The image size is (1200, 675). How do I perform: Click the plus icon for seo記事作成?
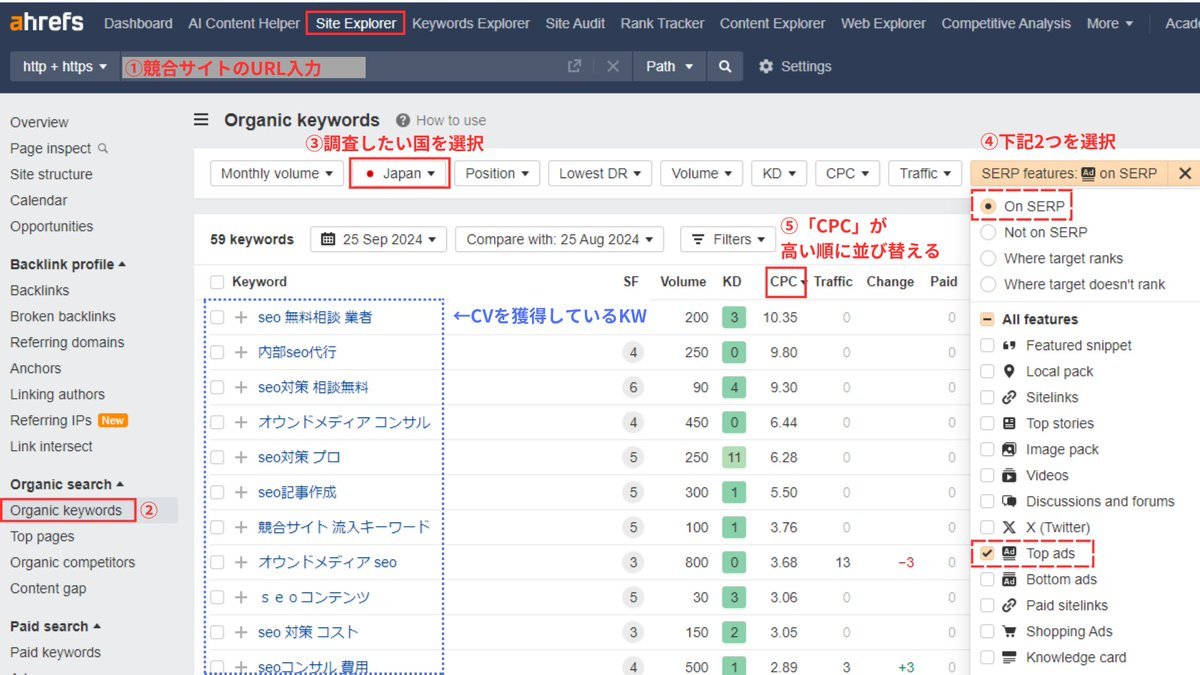tap(240, 492)
